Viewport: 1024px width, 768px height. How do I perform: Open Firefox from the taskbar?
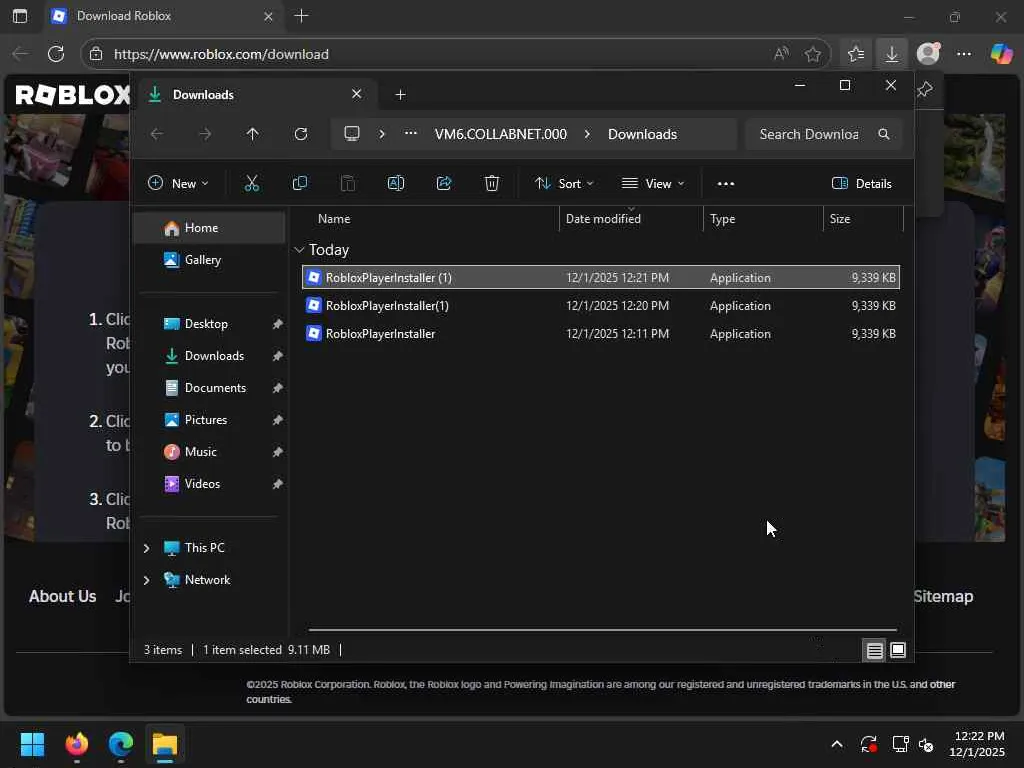(77, 744)
